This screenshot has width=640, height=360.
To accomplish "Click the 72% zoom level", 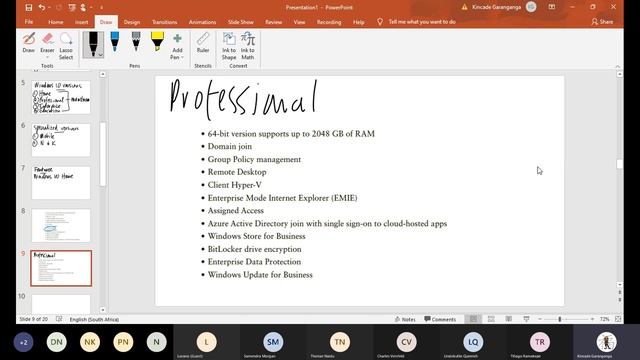I will point(604,319).
